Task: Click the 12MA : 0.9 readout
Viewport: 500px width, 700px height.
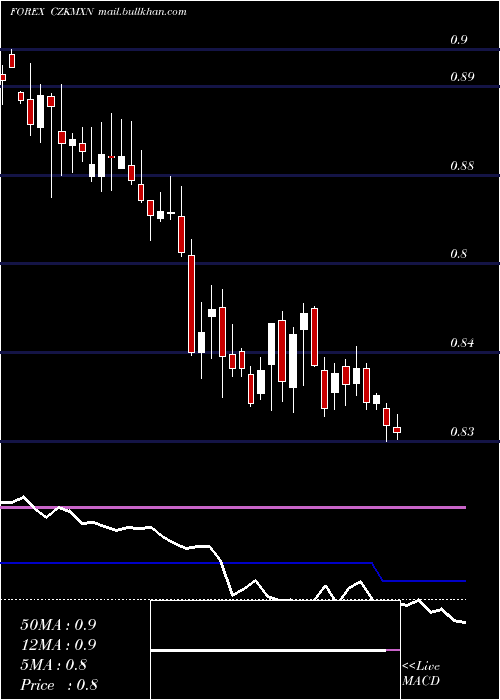Action: [x=58, y=645]
